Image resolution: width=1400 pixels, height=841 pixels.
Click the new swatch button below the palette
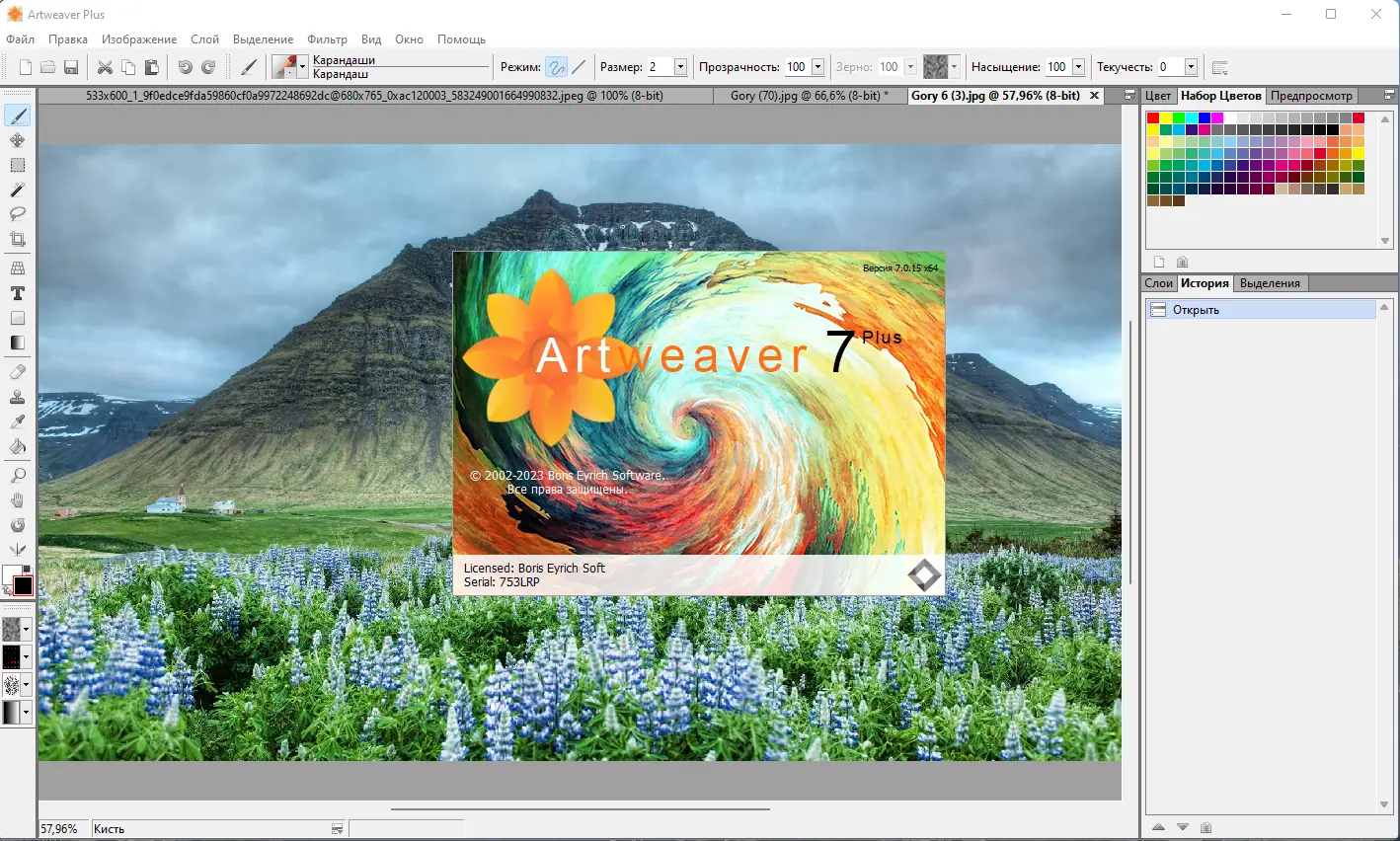1157,261
